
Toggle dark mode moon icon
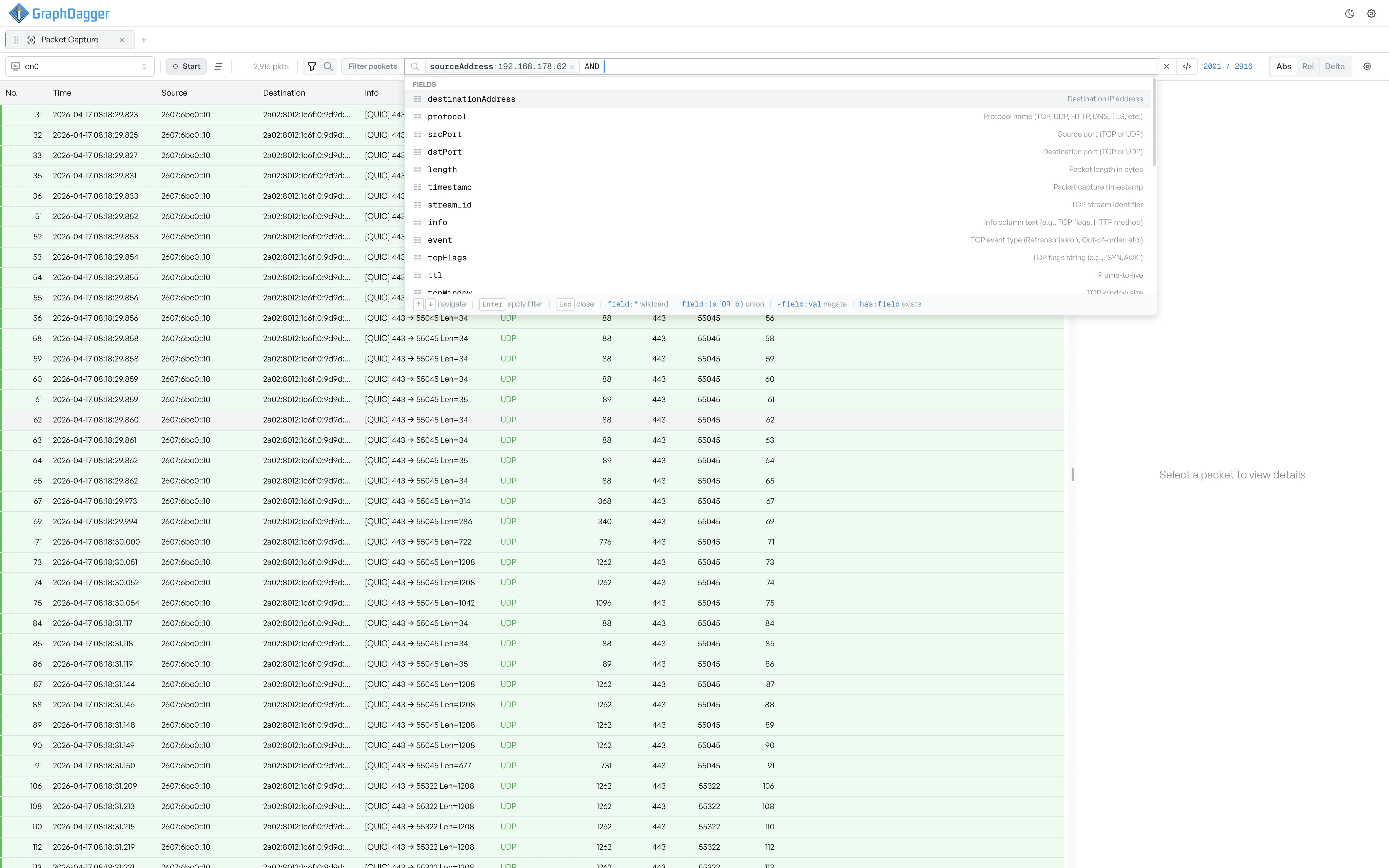click(x=1349, y=14)
